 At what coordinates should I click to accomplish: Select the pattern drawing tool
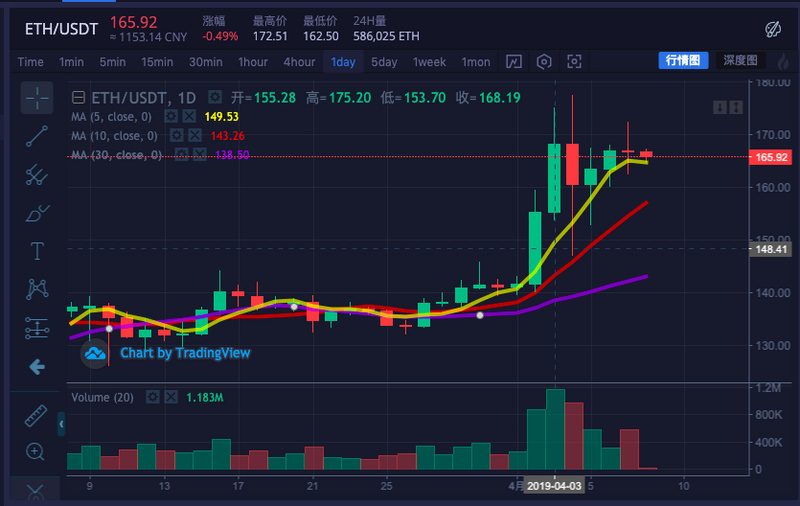tap(37, 289)
